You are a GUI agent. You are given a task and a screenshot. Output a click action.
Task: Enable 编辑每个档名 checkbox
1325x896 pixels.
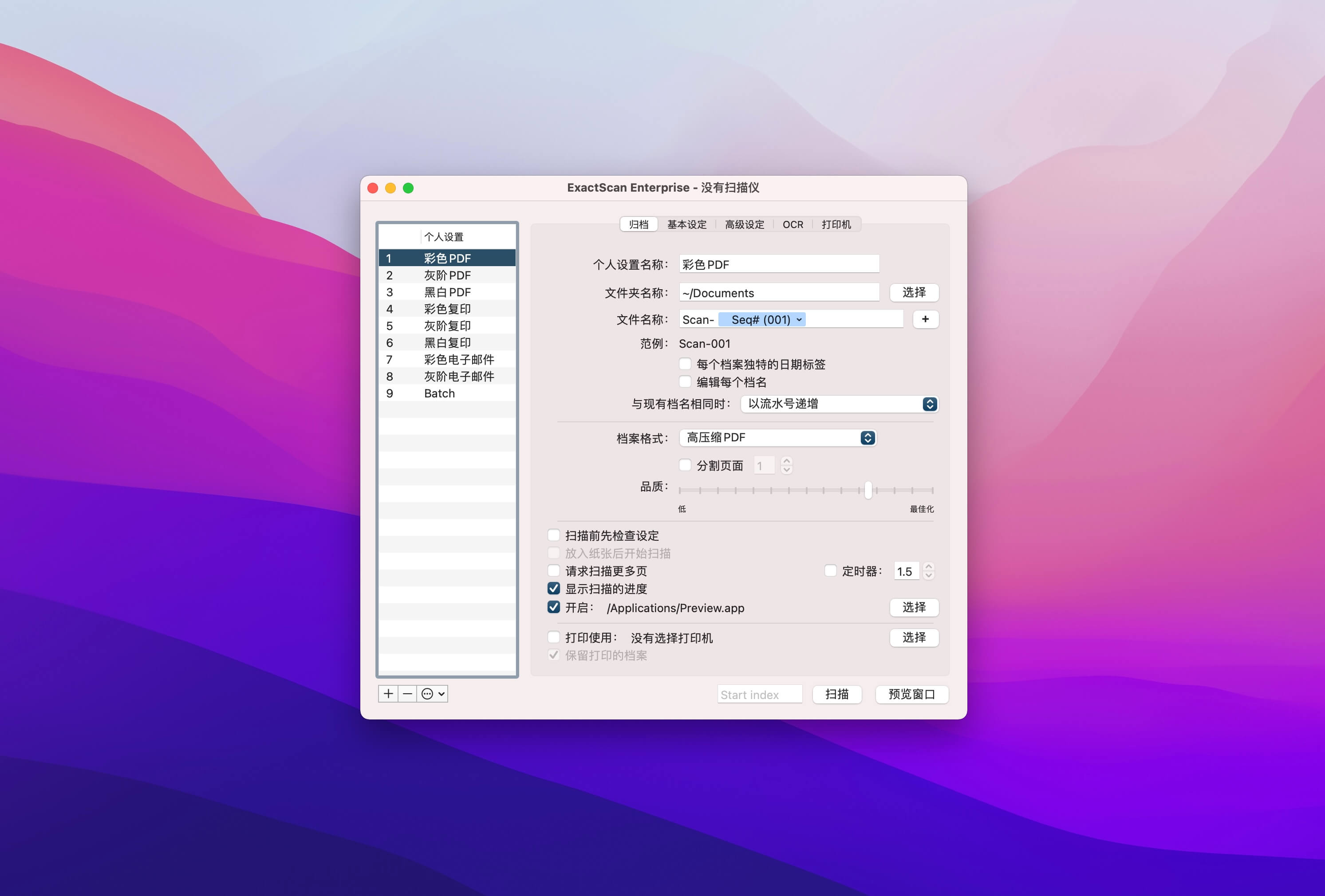(685, 381)
